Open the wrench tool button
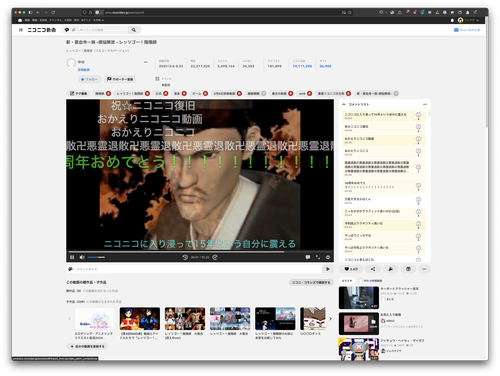The height and width of the screenshot is (376, 500). (x=390, y=269)
